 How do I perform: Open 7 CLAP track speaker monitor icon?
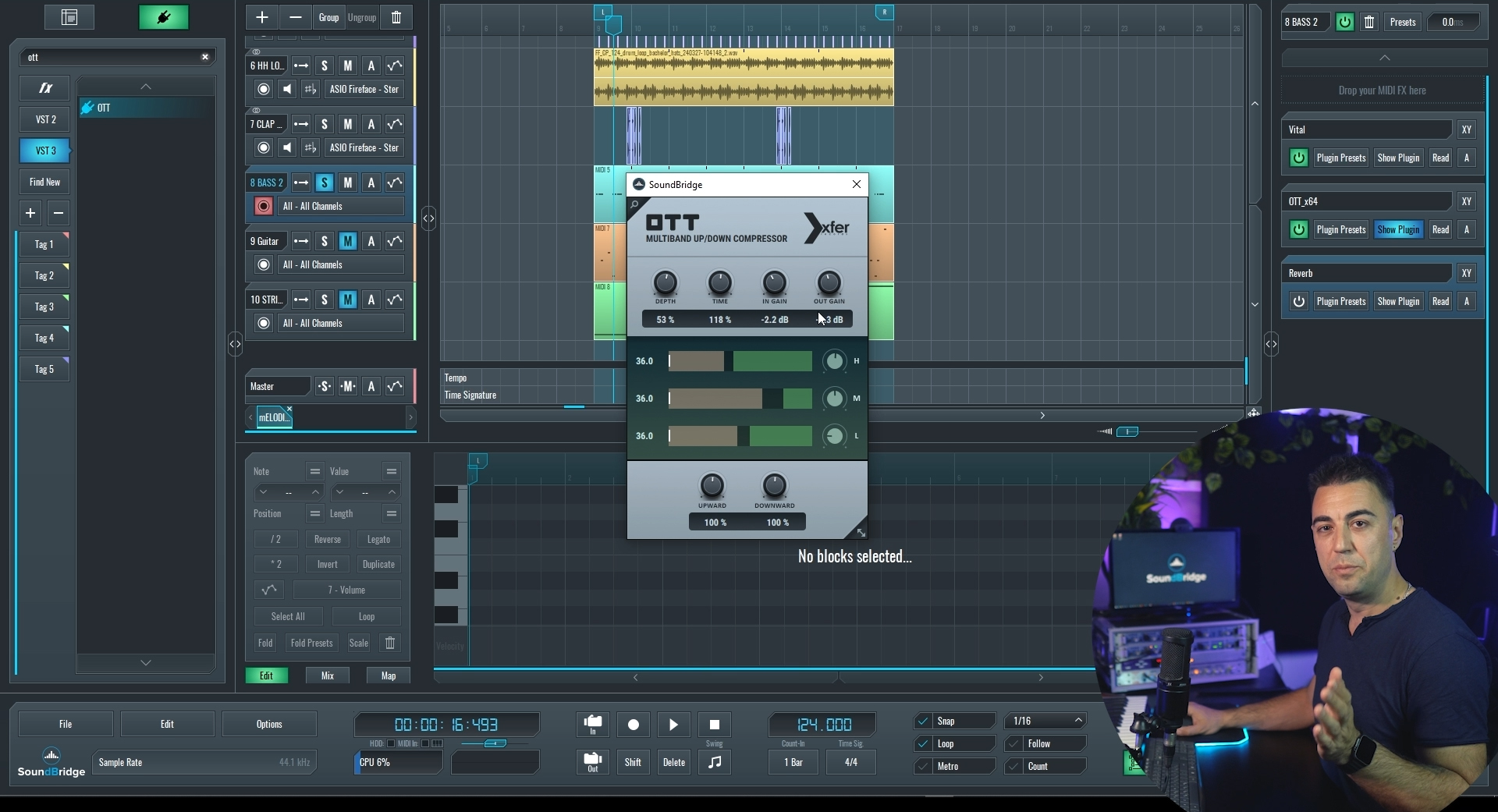tap(287, 147)
